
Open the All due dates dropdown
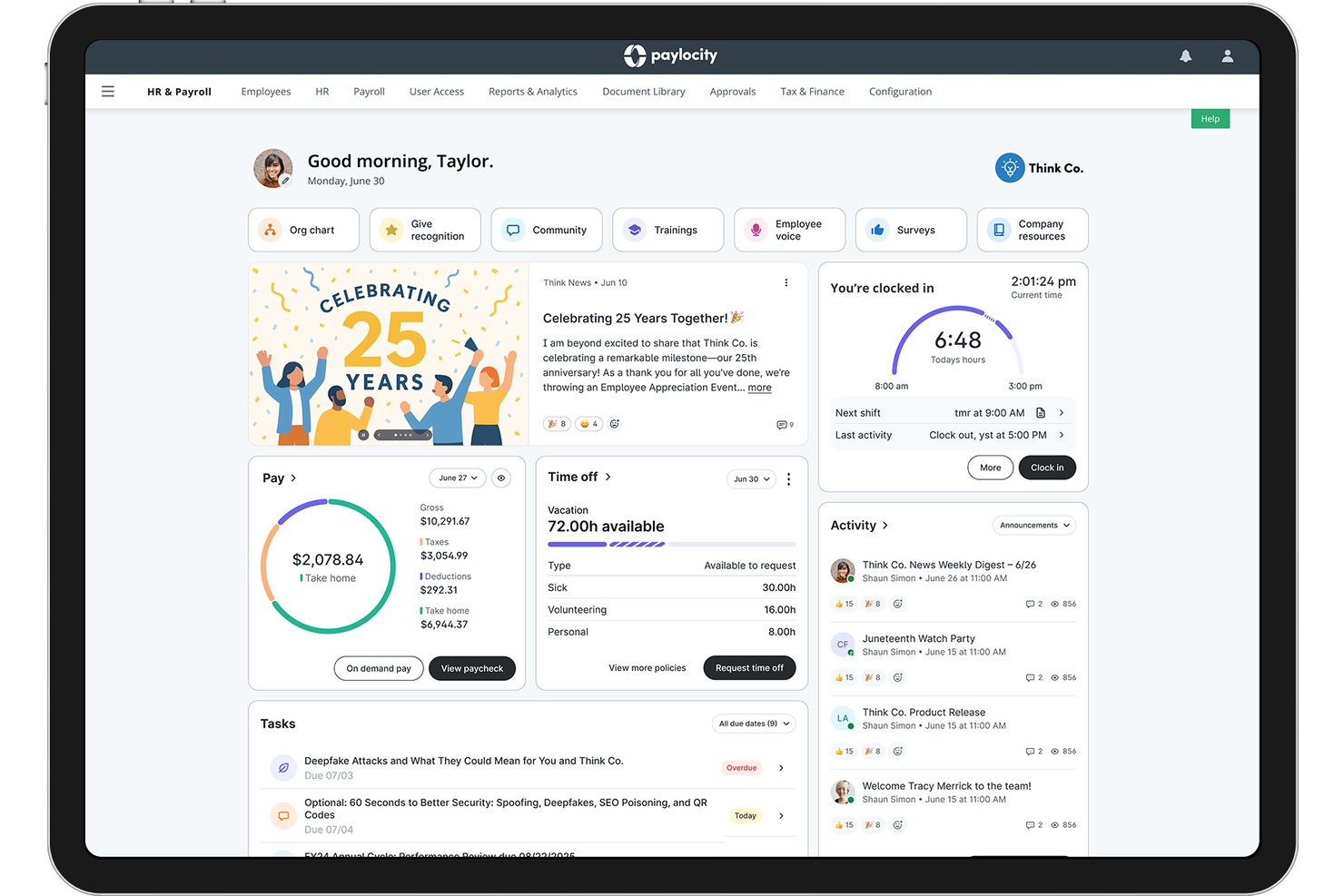(754, 724)
